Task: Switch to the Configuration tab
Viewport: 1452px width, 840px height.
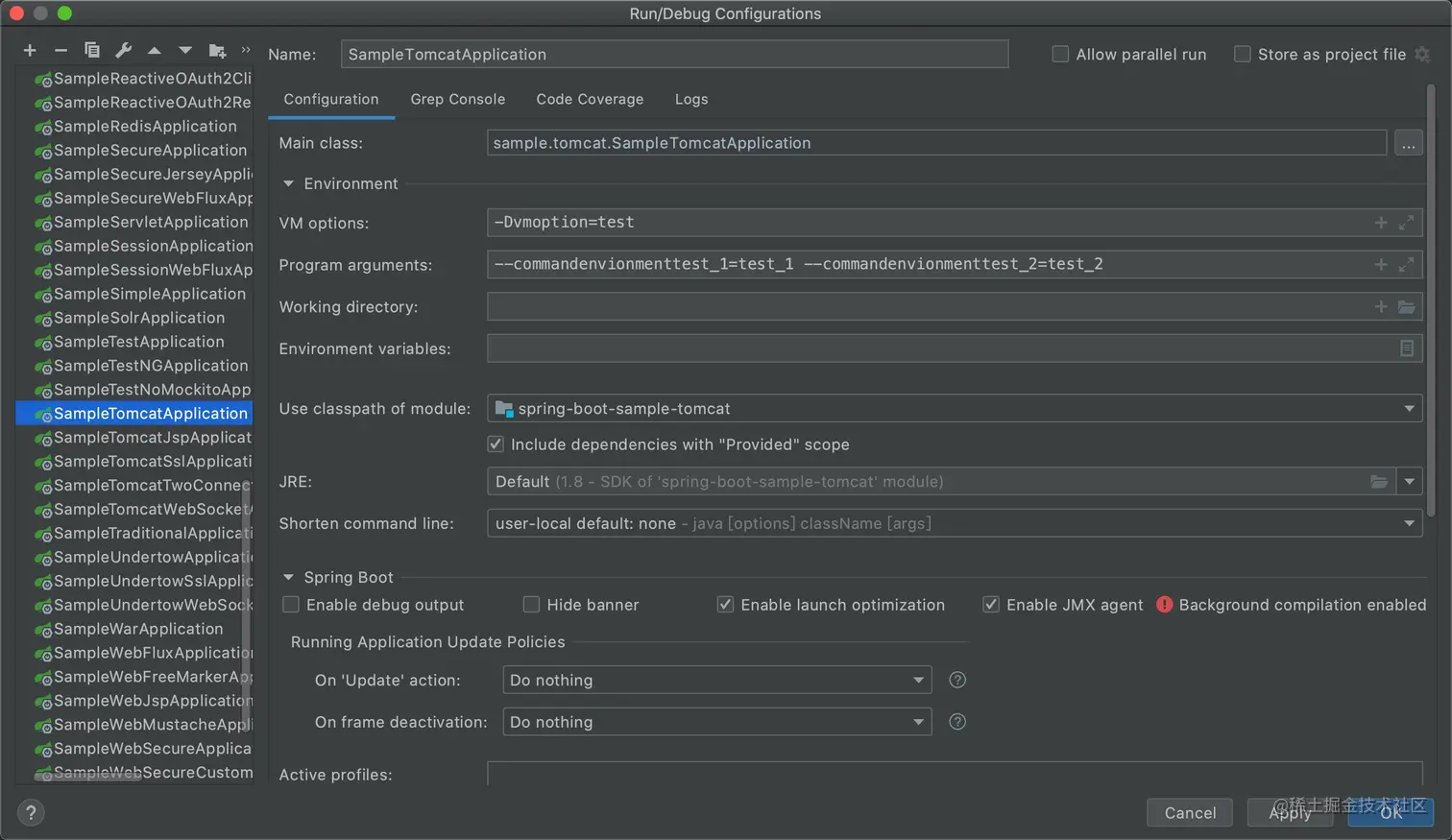Action: 331,100
